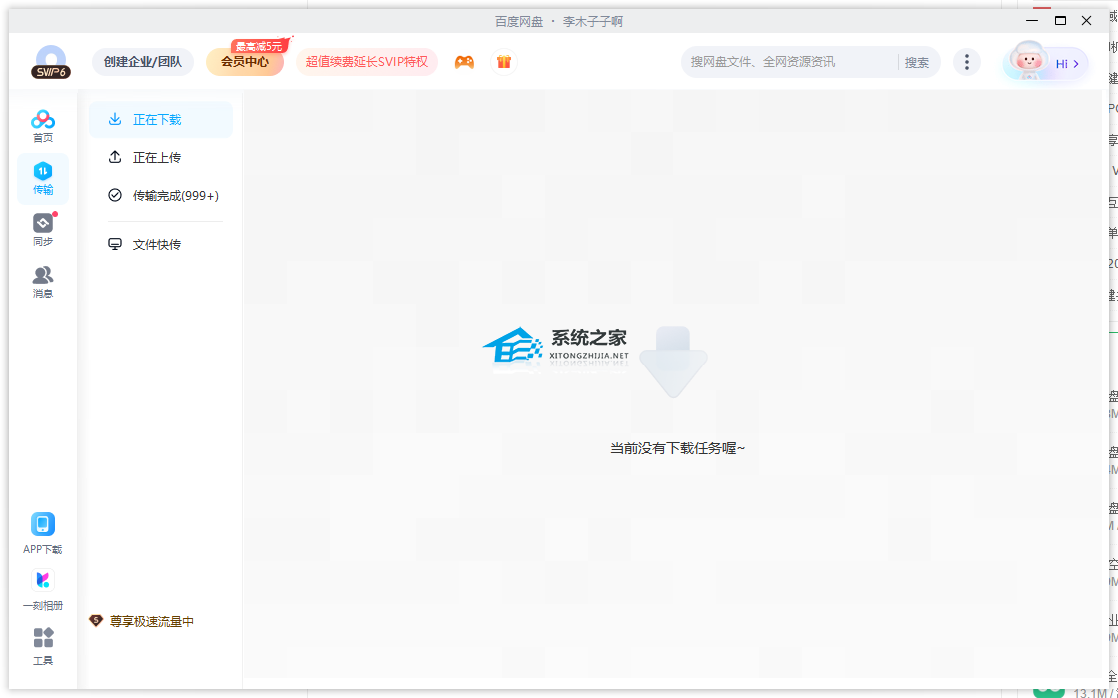Close the 百度网盘 window
The width and height of the screenshot is (1118, 698).
pos(1087,21)
